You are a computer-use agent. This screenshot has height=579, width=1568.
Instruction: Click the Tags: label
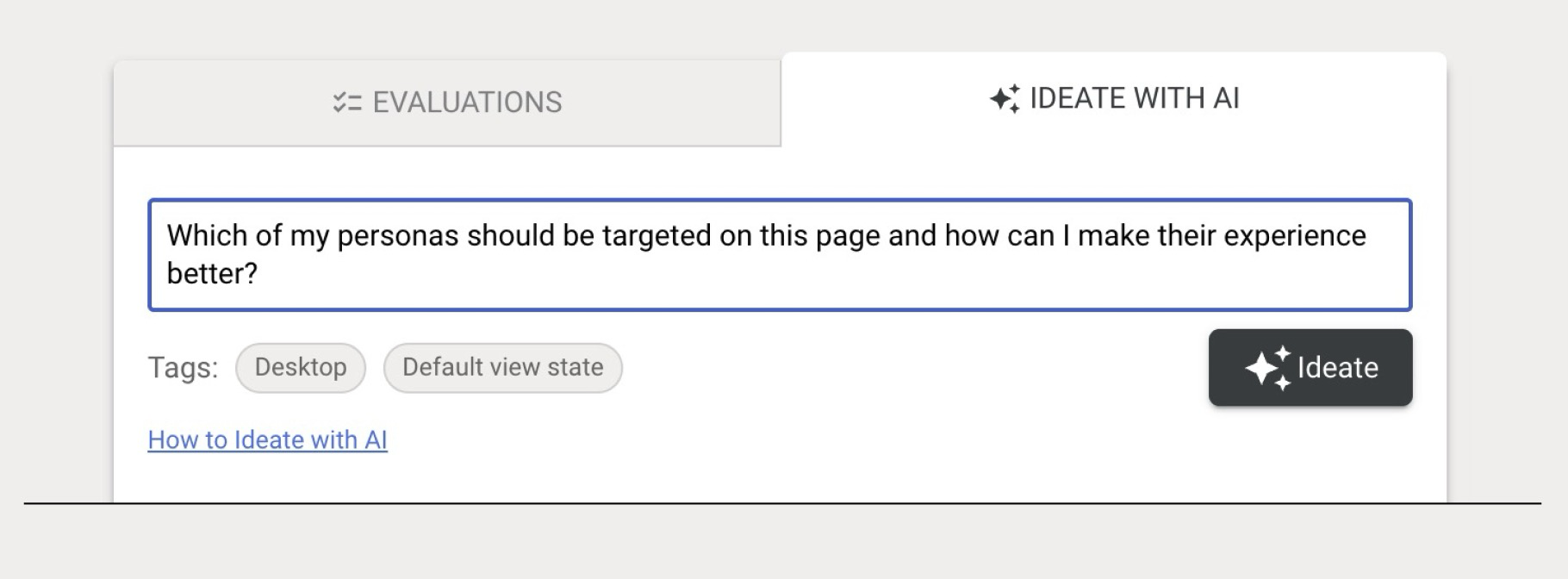183,368
